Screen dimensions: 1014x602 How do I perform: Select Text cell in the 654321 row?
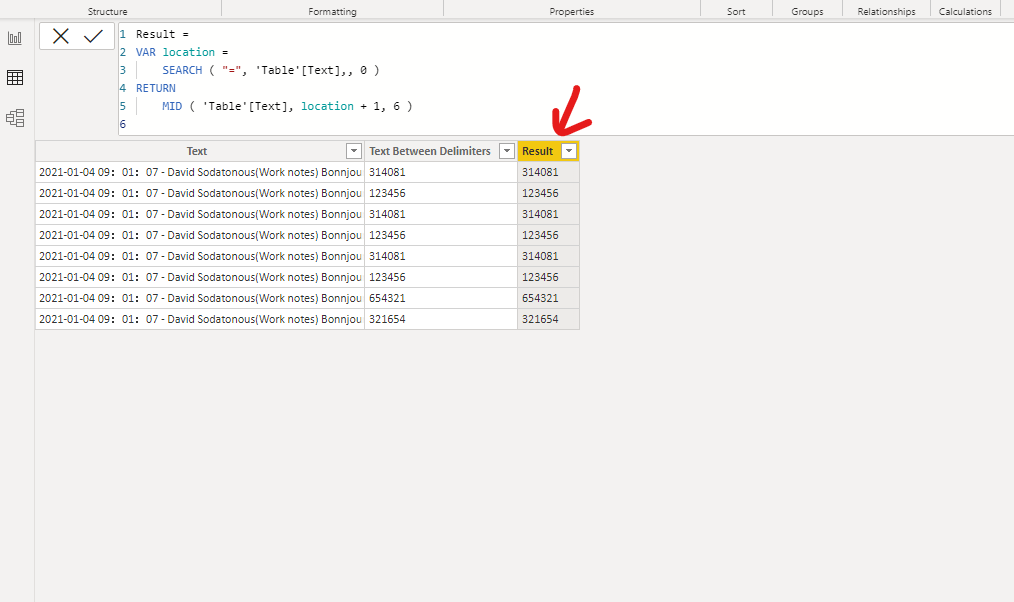200,298
